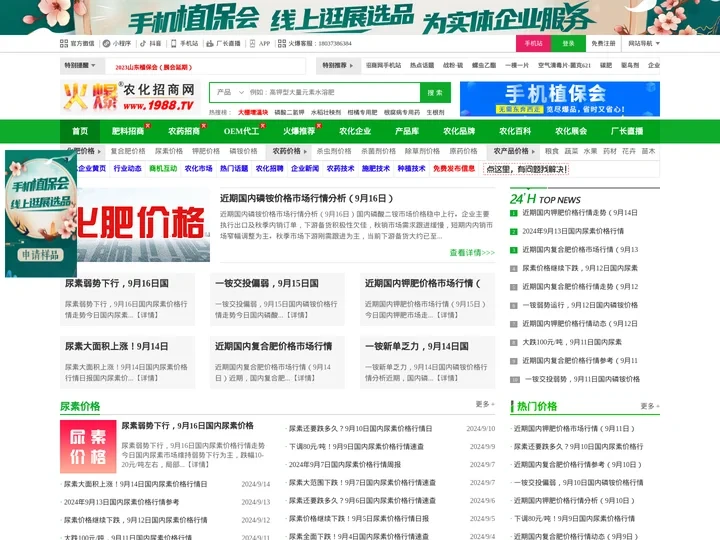The width and height of the screenshot is (720, 540).
Task: Open the 农化百科 nav tab
Action: (515, 131)
